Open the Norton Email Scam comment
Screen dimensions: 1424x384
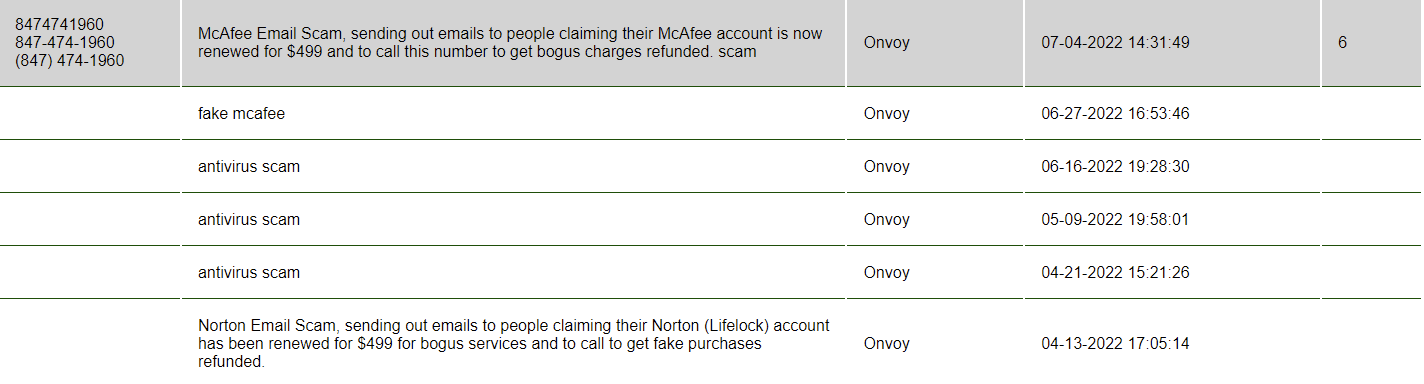click(513, 344)
